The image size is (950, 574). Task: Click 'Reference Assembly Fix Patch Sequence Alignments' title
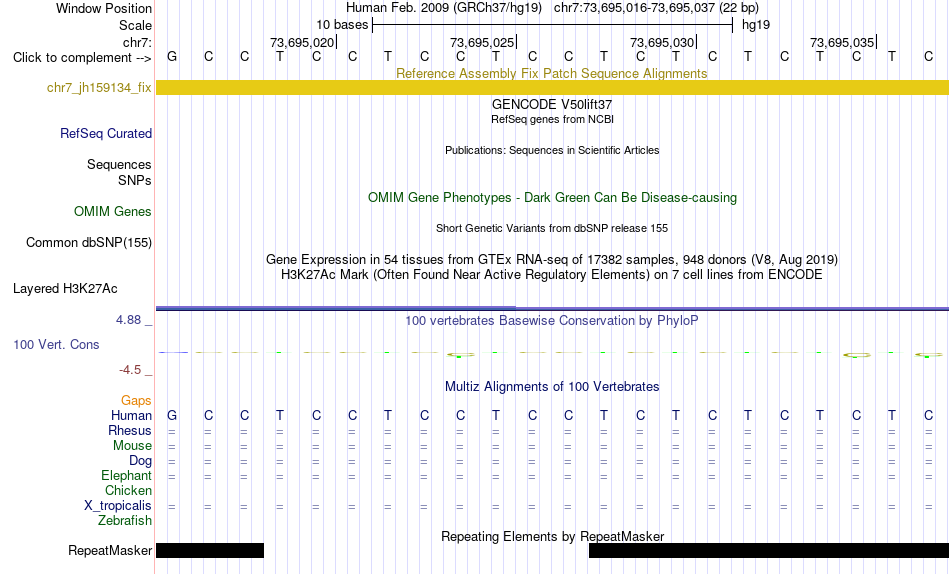pyautogui.click(x=552, y=73)
